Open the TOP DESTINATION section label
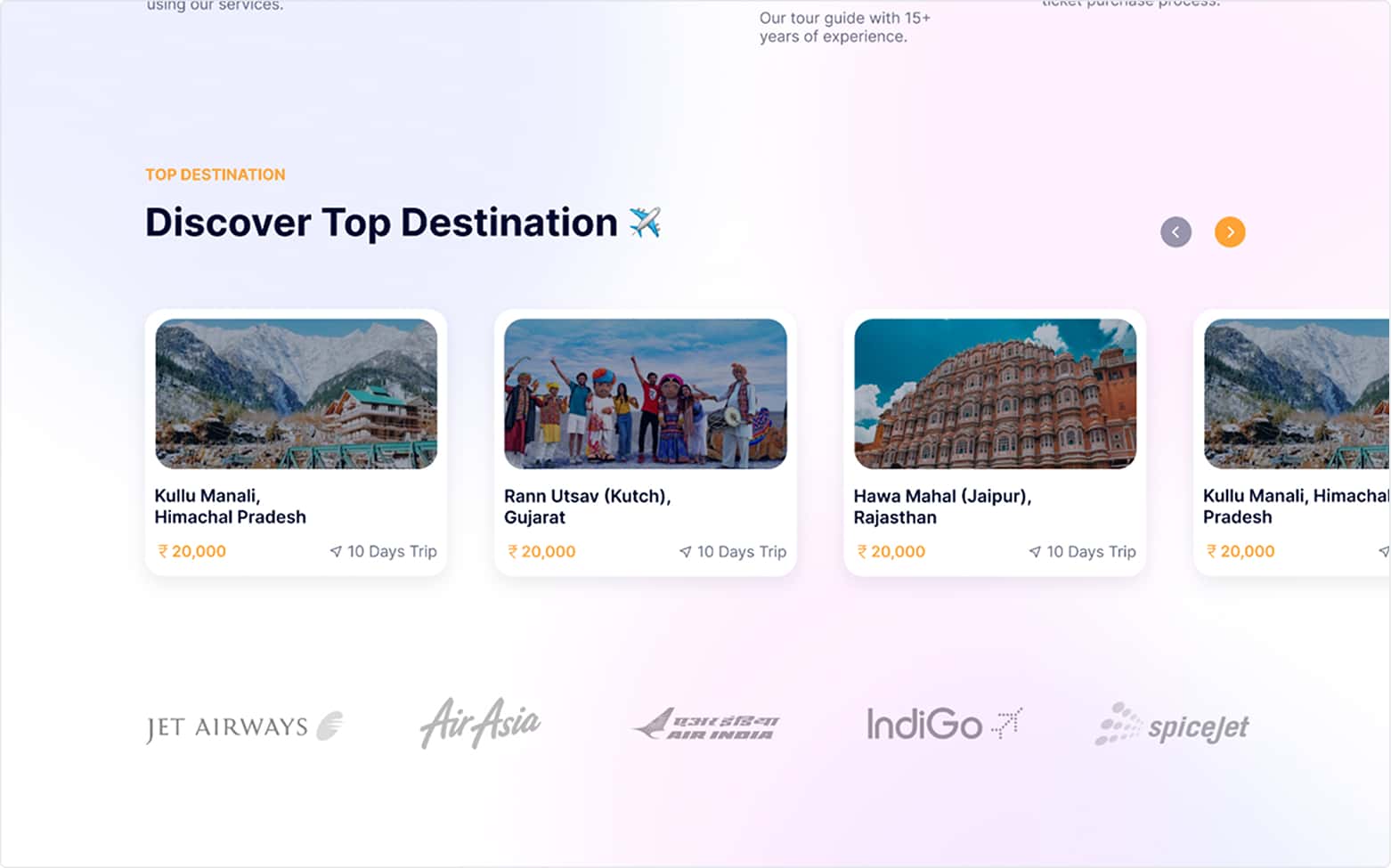1391x868 pixels. click(215, 174)
